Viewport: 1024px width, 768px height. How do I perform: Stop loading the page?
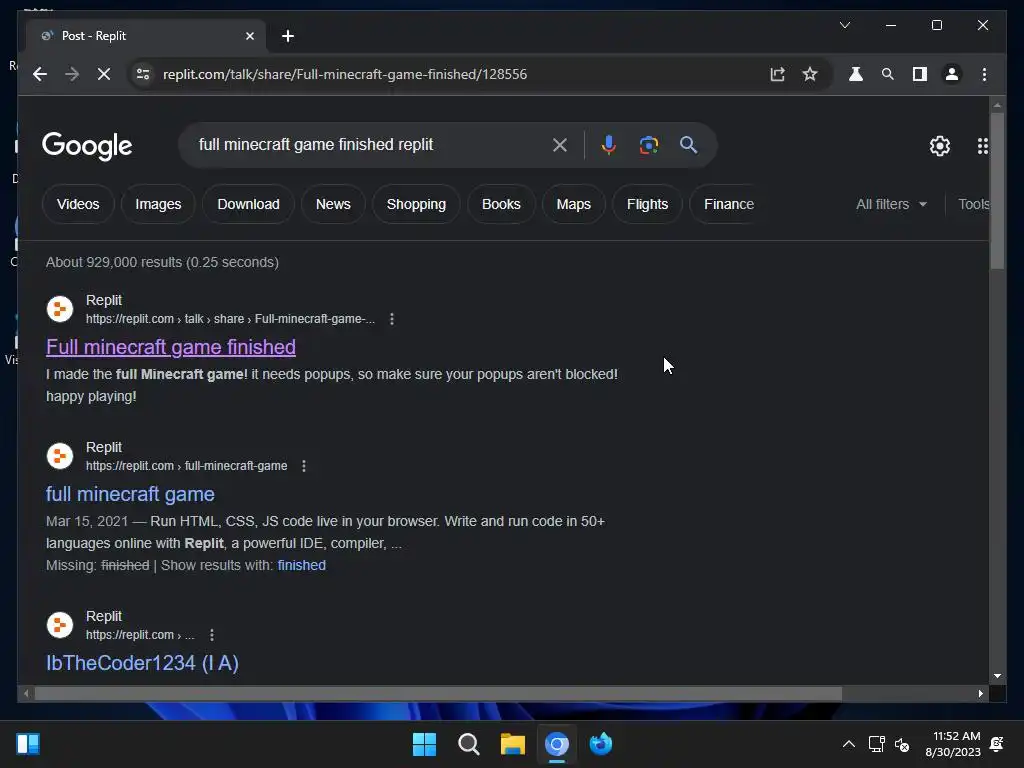[104, 74]
